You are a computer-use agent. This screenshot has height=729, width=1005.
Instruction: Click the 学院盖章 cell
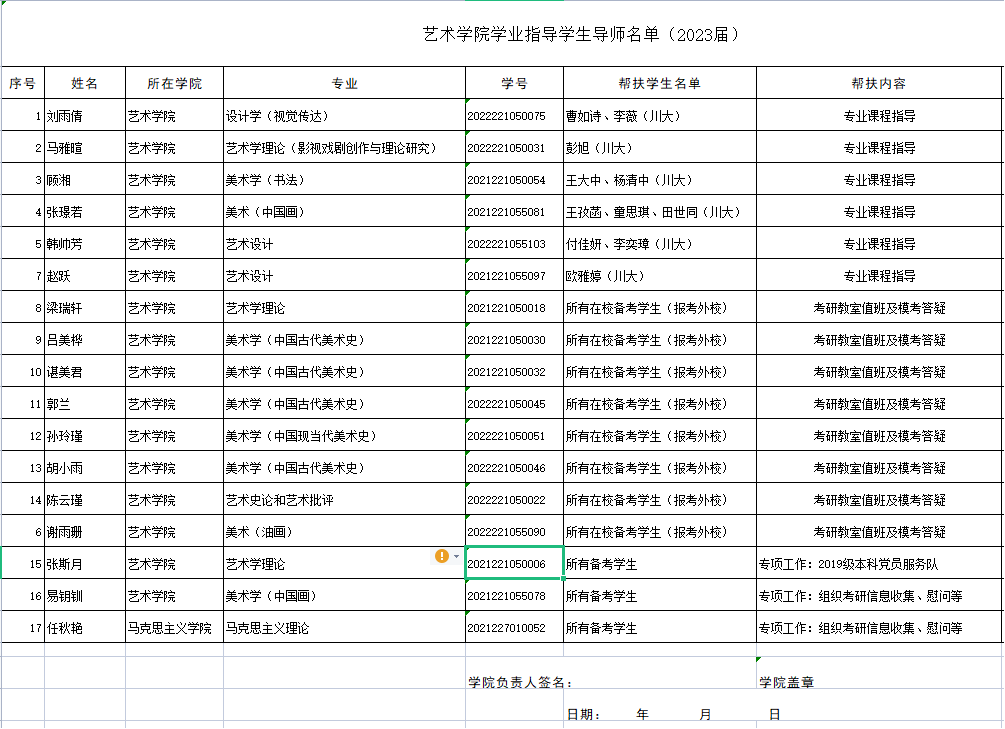pos(787,682)
